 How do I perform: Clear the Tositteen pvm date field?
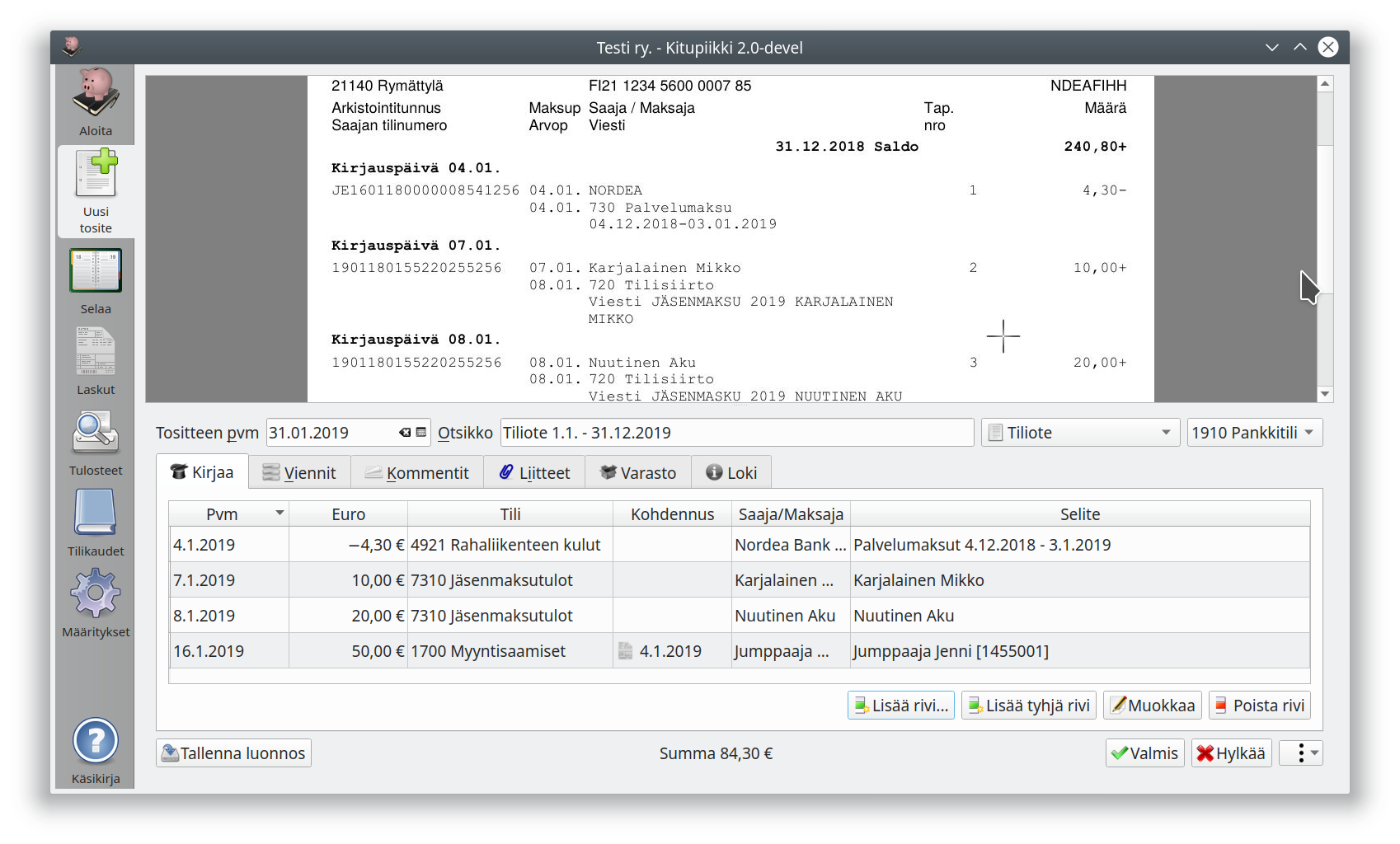tap(404, 433)
